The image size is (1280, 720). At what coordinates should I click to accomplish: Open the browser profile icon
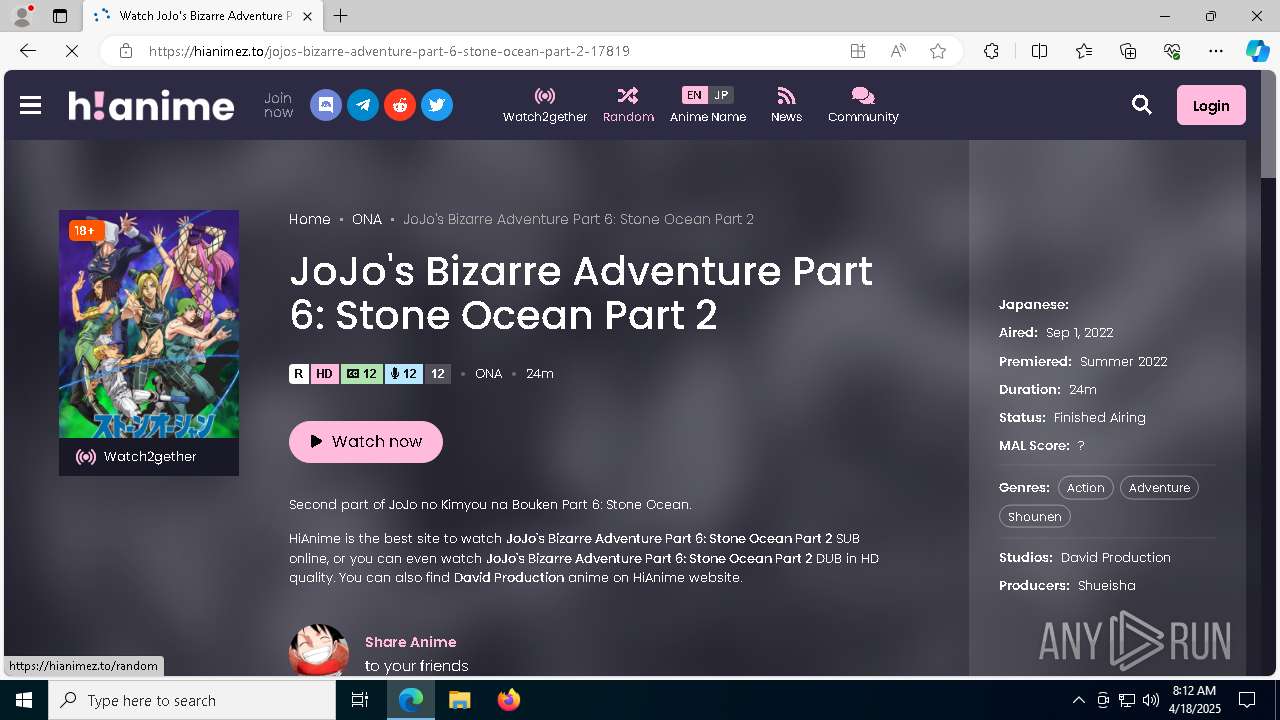[x=21, y=16]
